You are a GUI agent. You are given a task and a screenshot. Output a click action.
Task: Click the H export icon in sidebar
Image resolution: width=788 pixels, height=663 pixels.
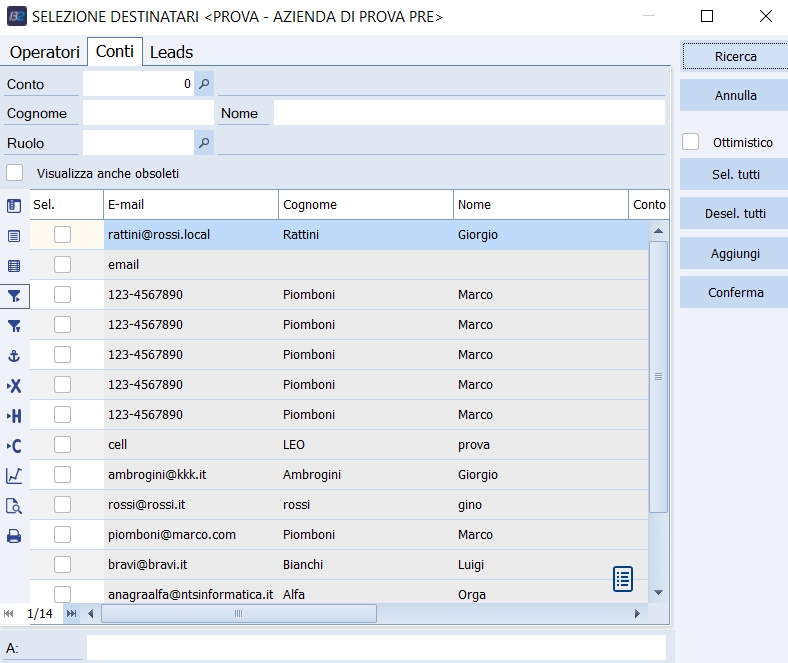[x=14, y=416]
